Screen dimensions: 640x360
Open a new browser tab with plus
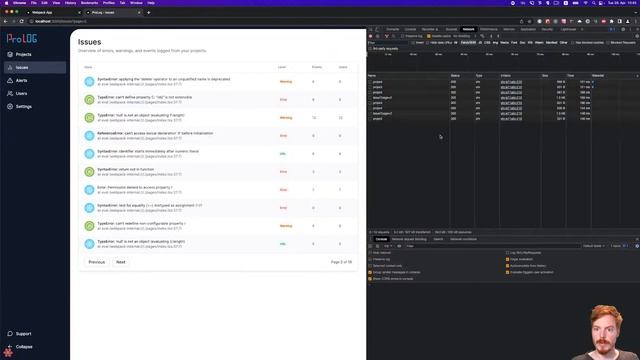click(x=149, y=13)
